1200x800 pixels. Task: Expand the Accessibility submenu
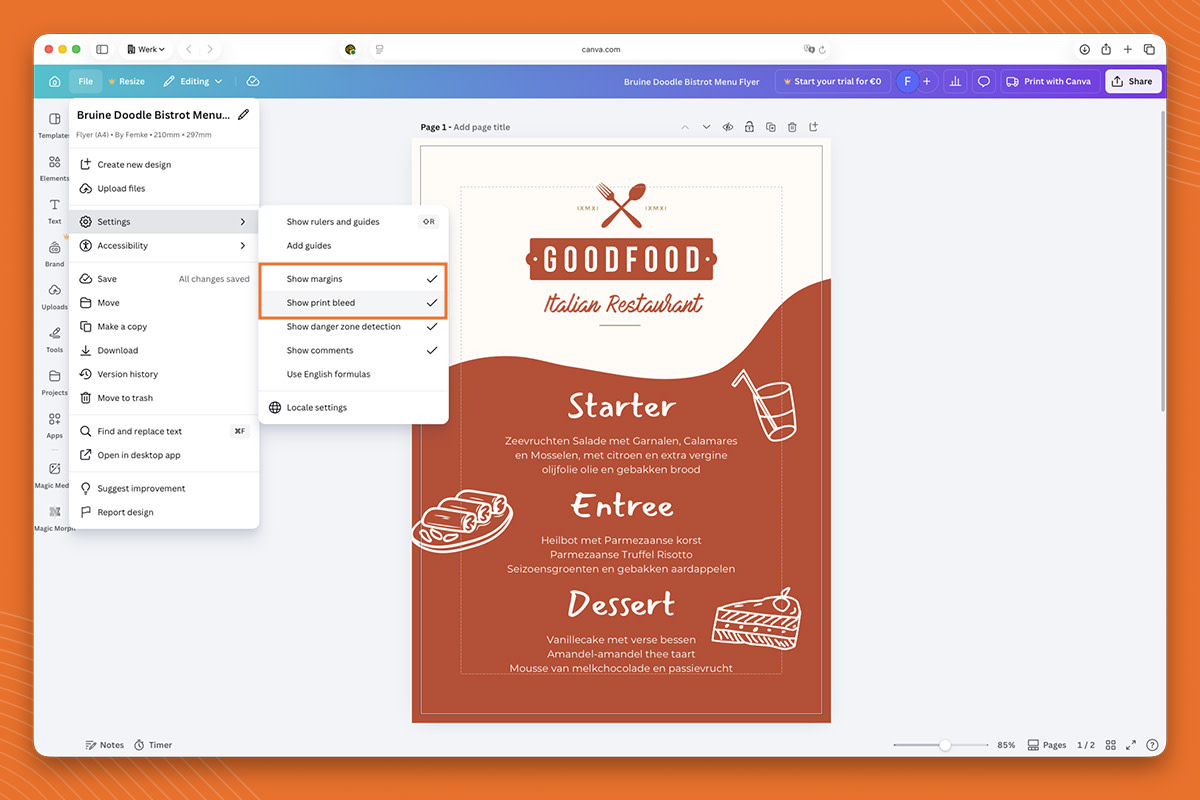tap(123, 245)
